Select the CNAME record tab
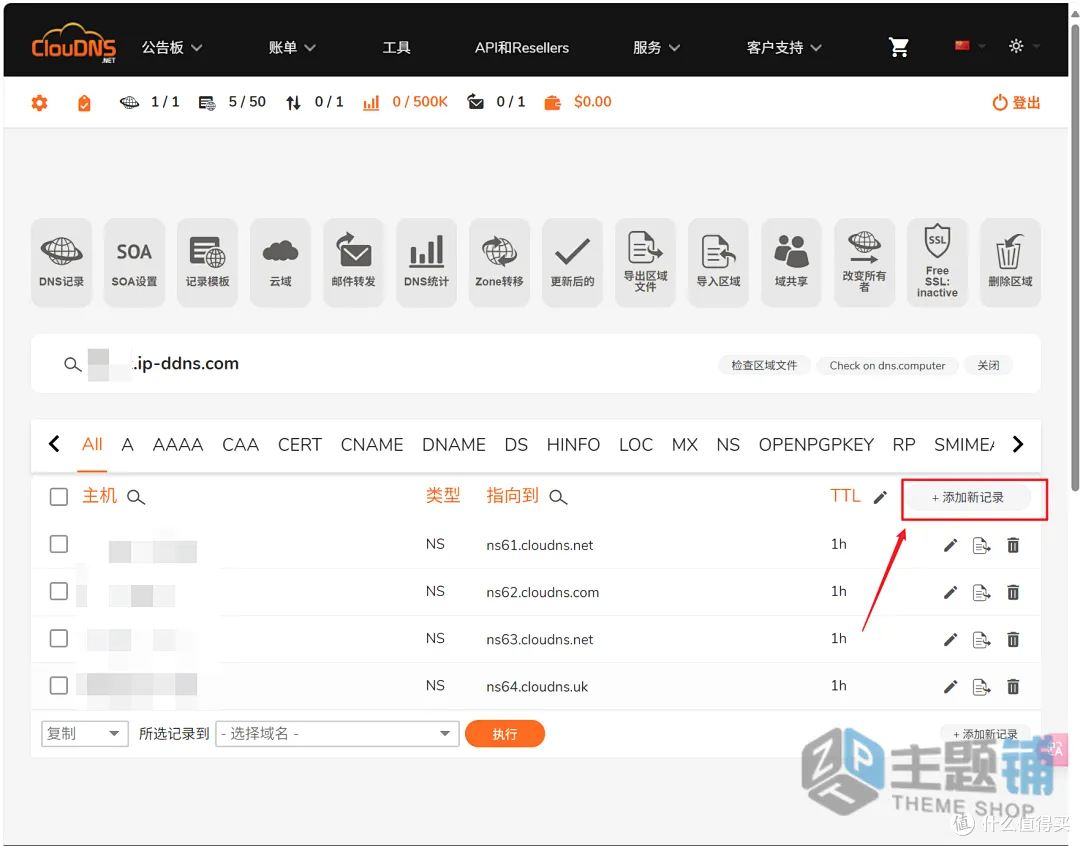 coord(372,445)
